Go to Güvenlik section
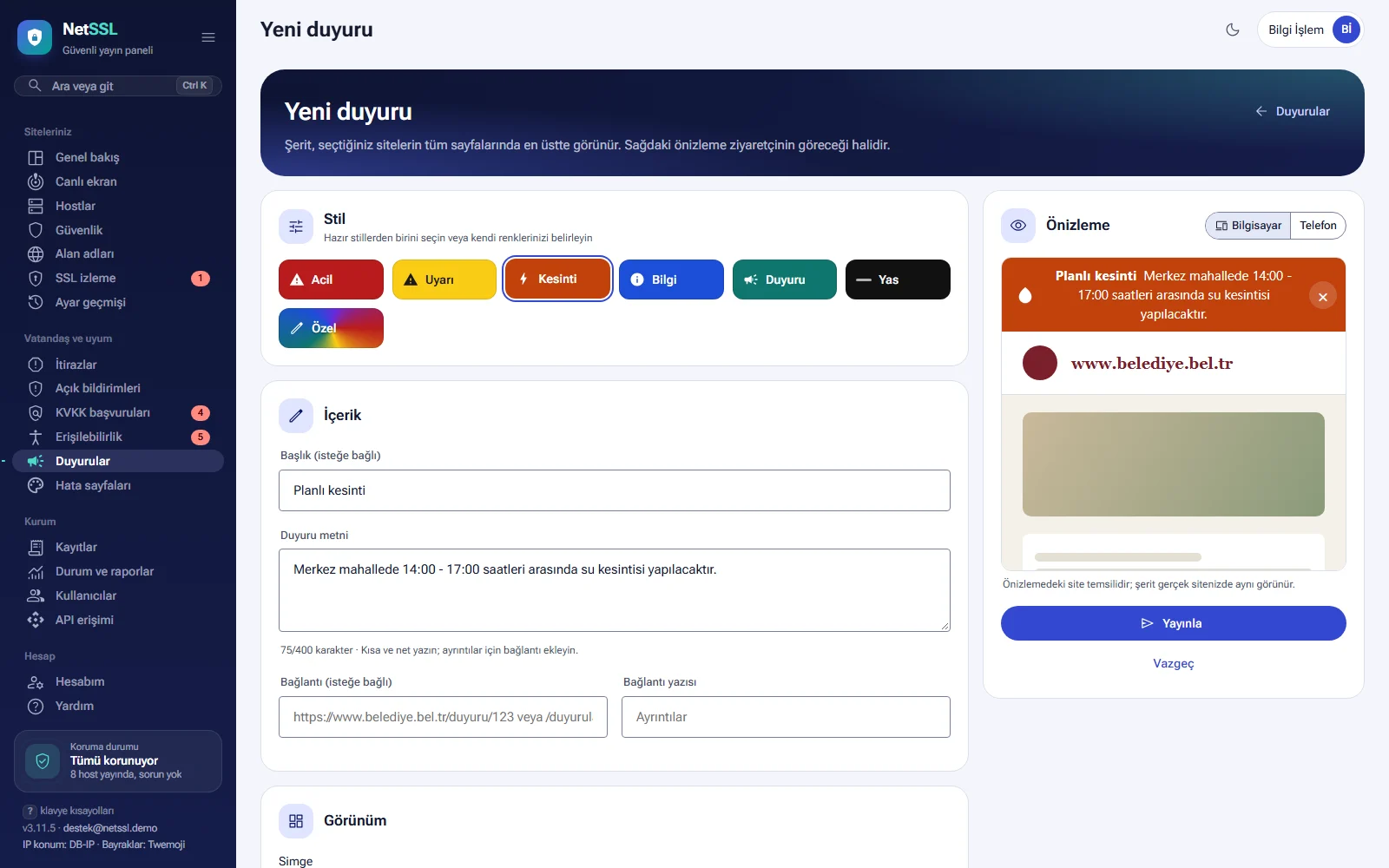The image size is (1389, 868). point(118,230)
